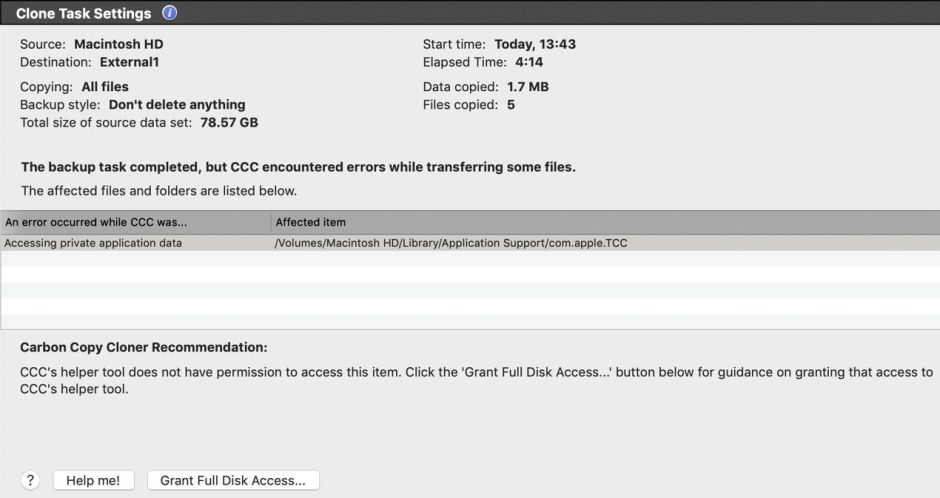The image size is (940, 498).
Task: Click the Destination value External1
Action: (129, 62)
